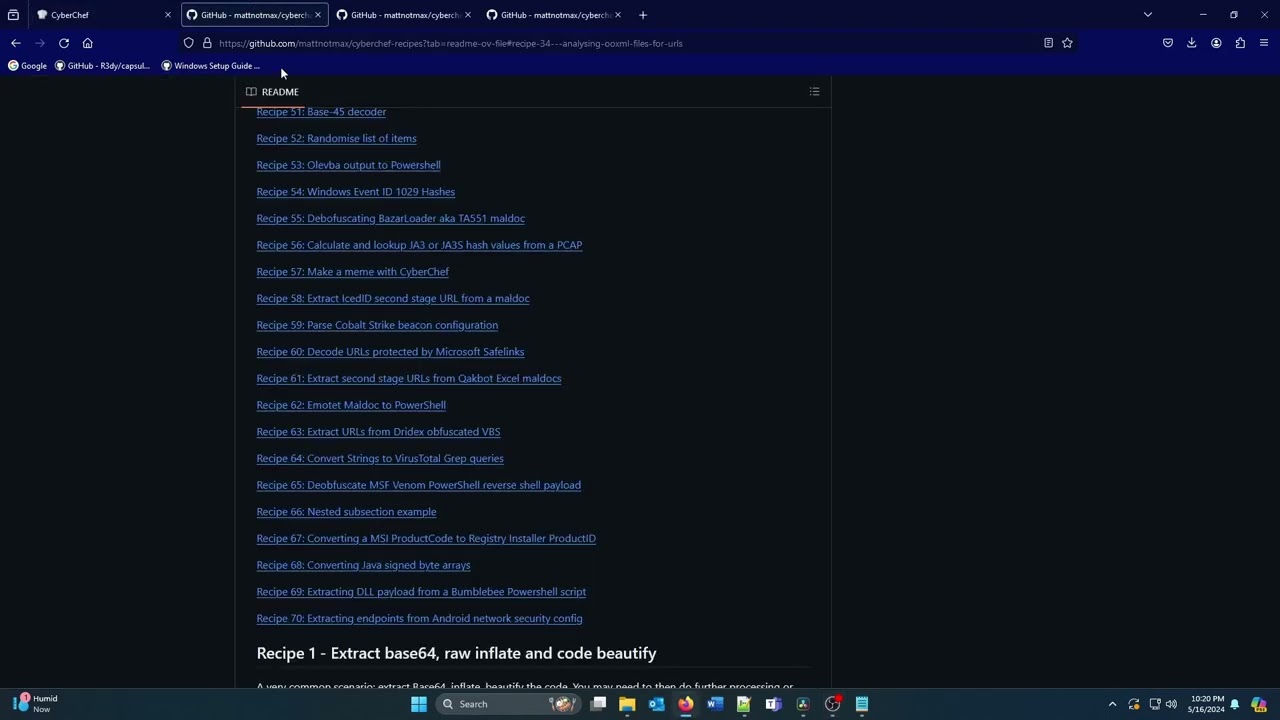Open Recipe 56: JA3 hash values from PCAP
The width and height of the screenshot is (1280, 720).
pyautogui.click(x=419, y=245)
